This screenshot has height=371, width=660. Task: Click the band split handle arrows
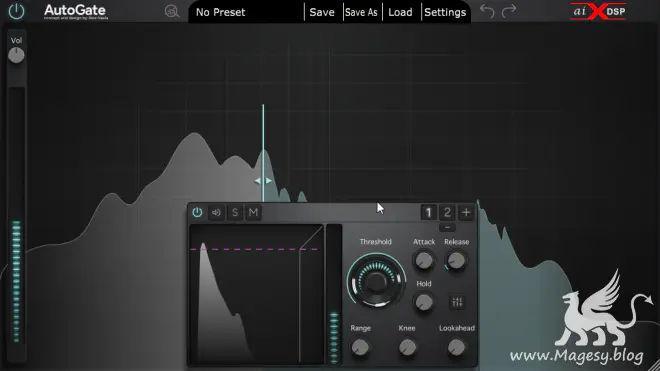coord(263,181)
